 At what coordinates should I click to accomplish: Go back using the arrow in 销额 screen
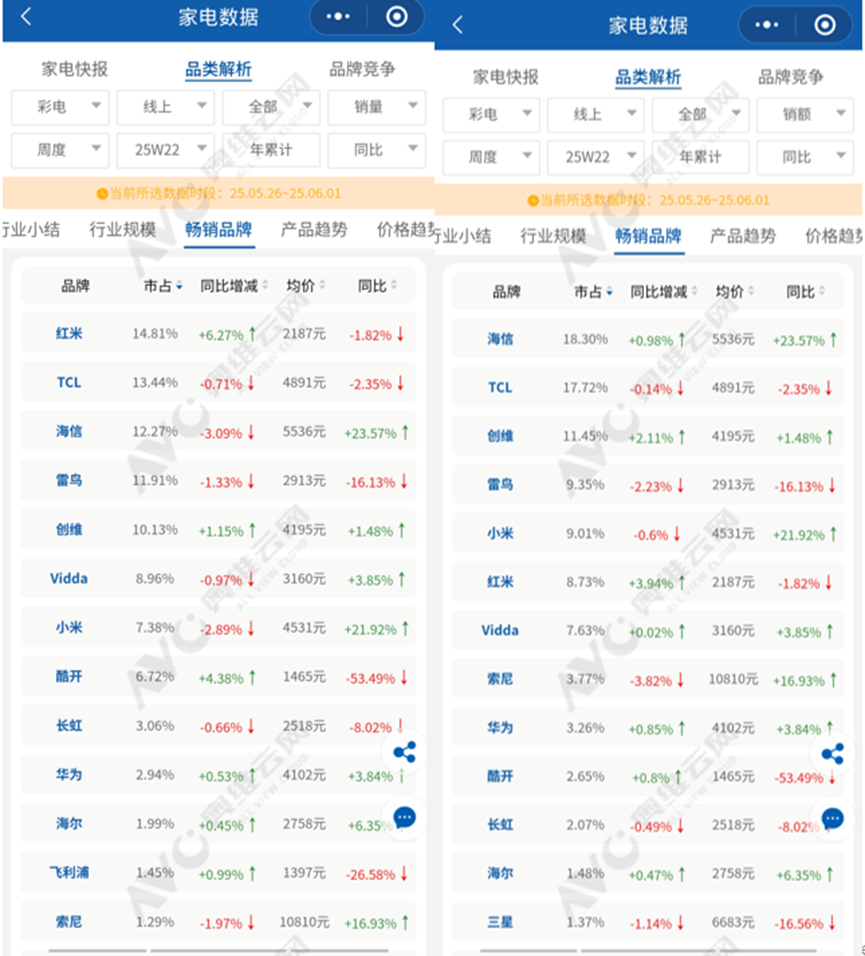coord(458,24)
